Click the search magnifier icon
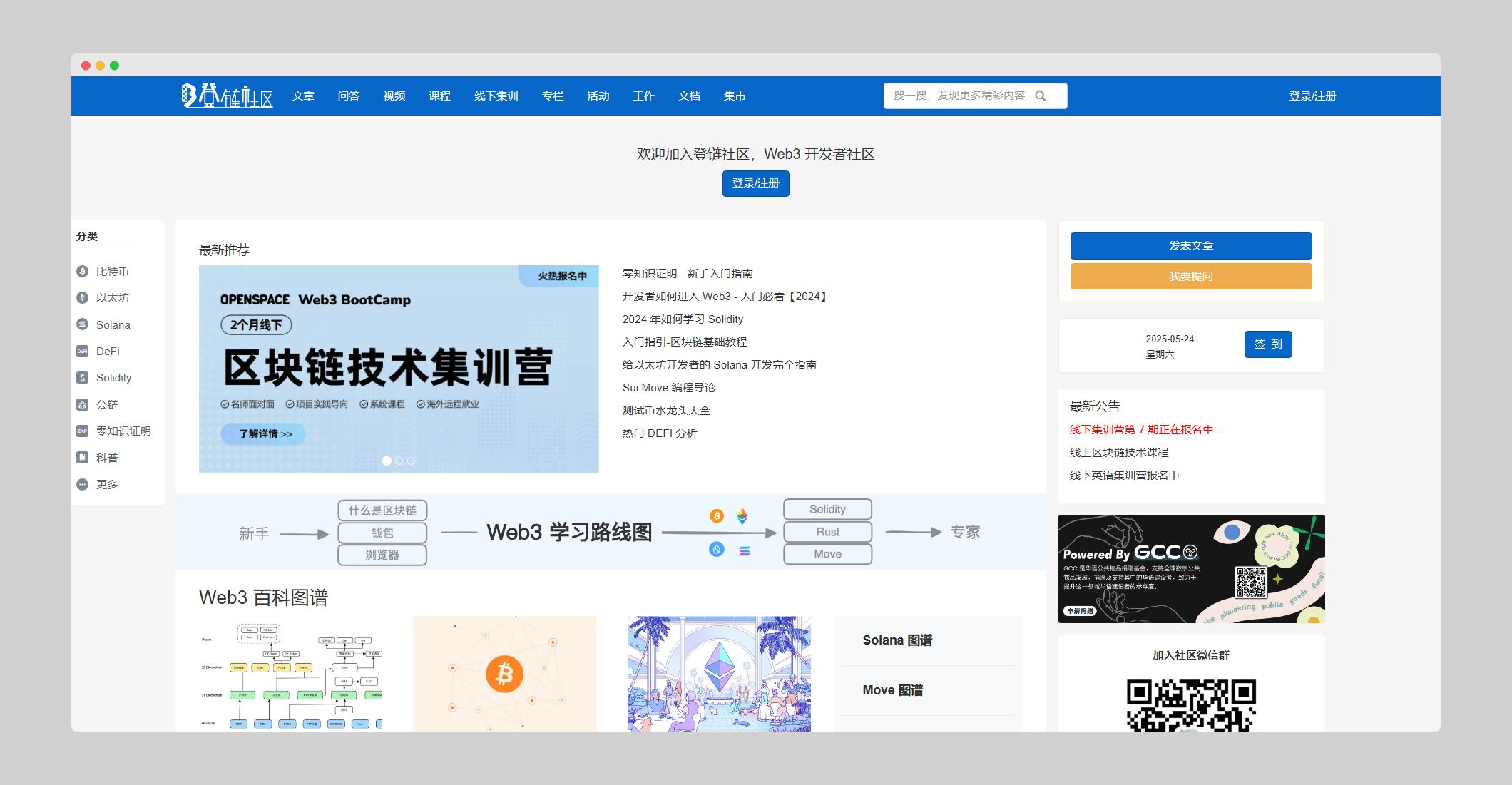 1041,96
